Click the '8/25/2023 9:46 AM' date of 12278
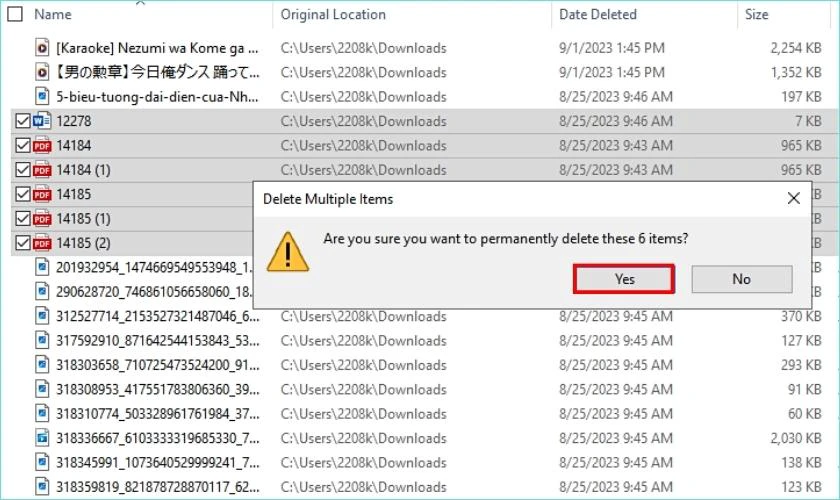 pyautogui.click(x=616, y=121)
